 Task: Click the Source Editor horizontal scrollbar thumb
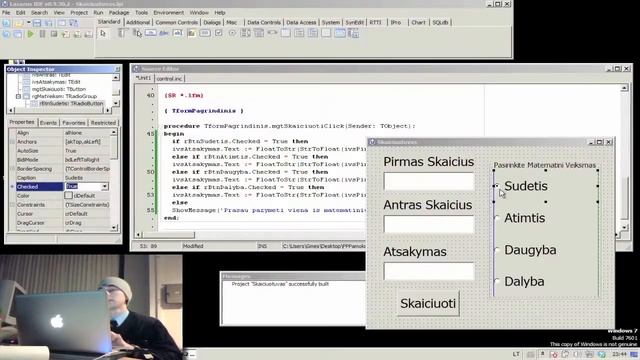pyautogui.click(x=168, y=235)
